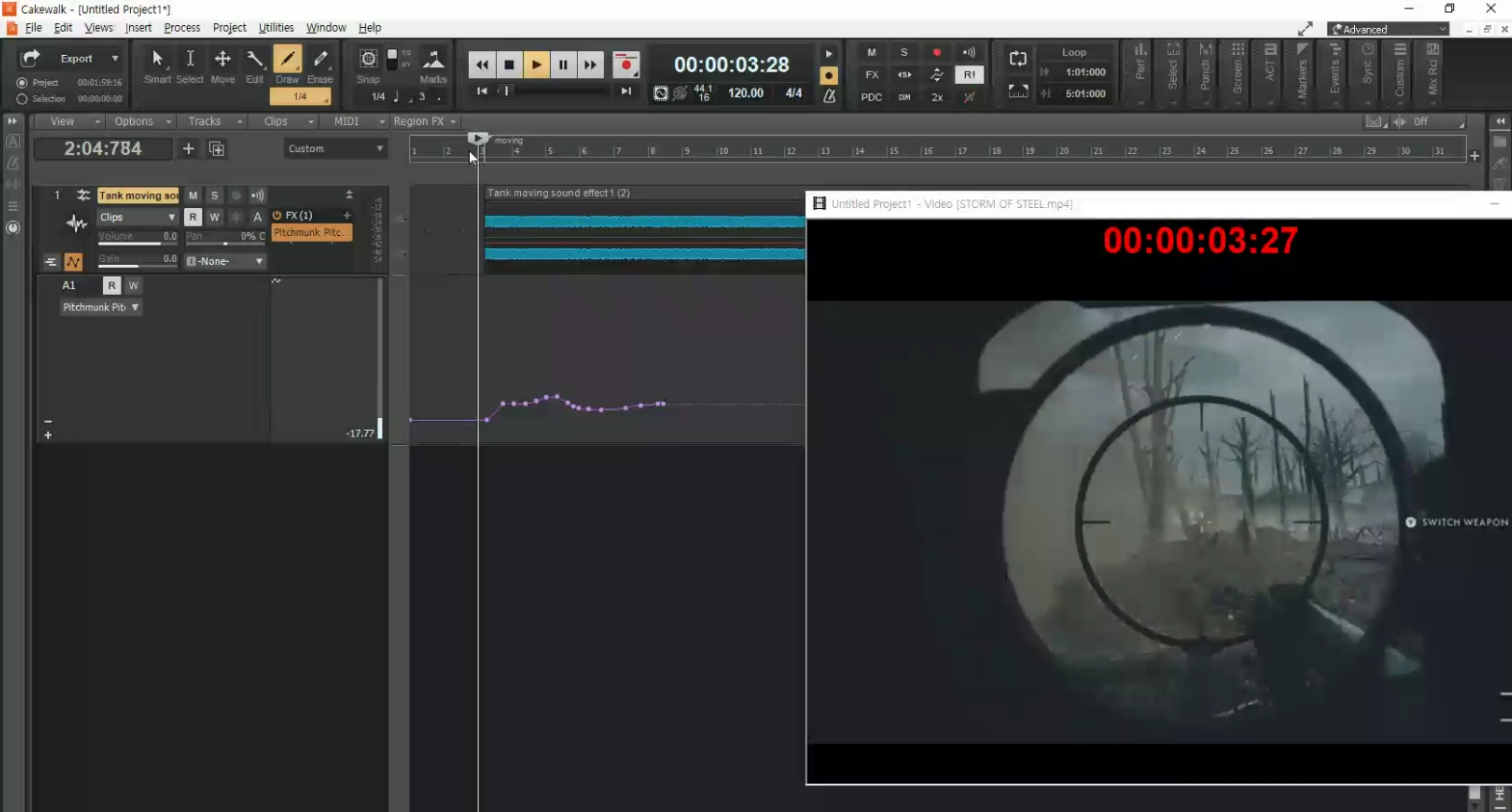Screen dimensions: 1512x812
Task: Toggle loop on/off button
Action: point(1018,59)
